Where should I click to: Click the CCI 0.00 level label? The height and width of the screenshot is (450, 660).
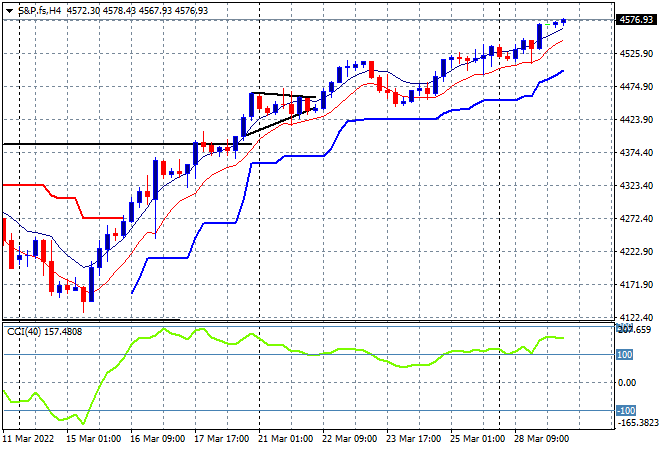point(627,382)
